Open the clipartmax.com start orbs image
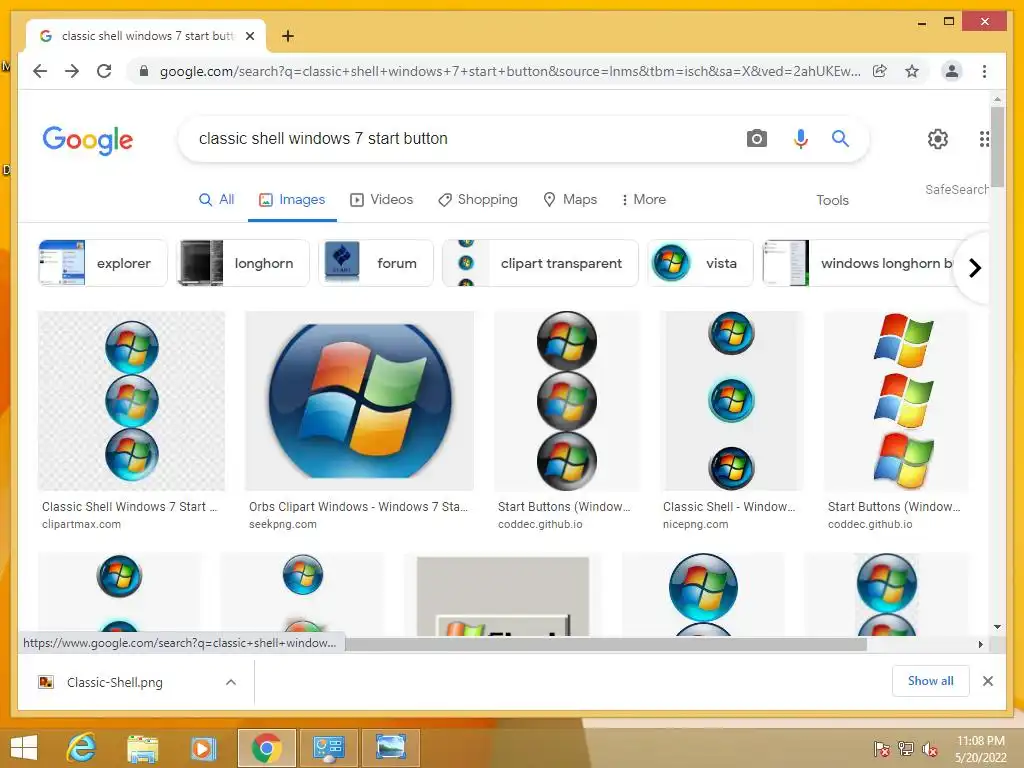This screenshot has width=1024, height=768. click(131, 400)
